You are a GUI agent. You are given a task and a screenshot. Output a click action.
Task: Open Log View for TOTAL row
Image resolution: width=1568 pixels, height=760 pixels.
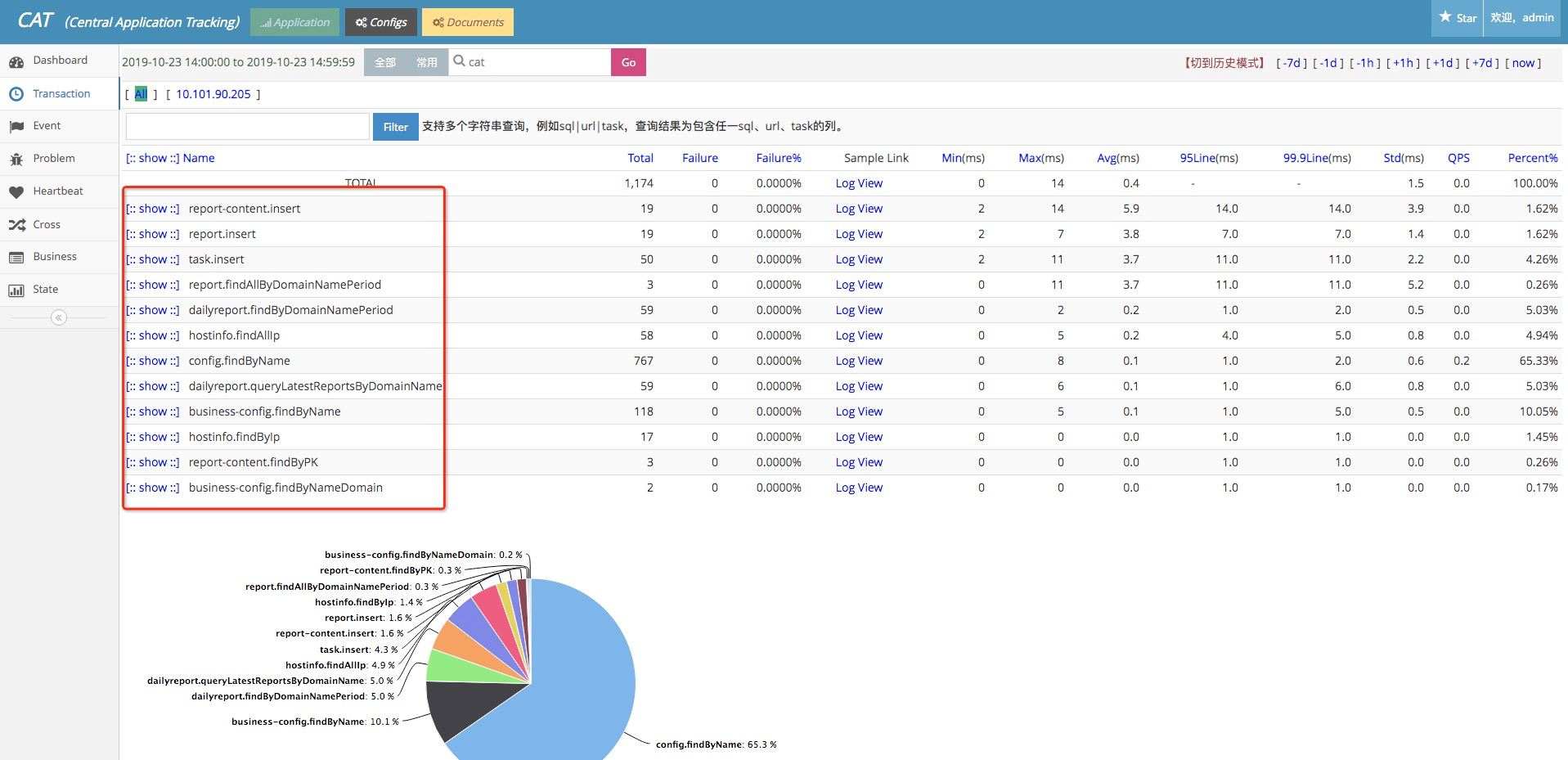859,183
